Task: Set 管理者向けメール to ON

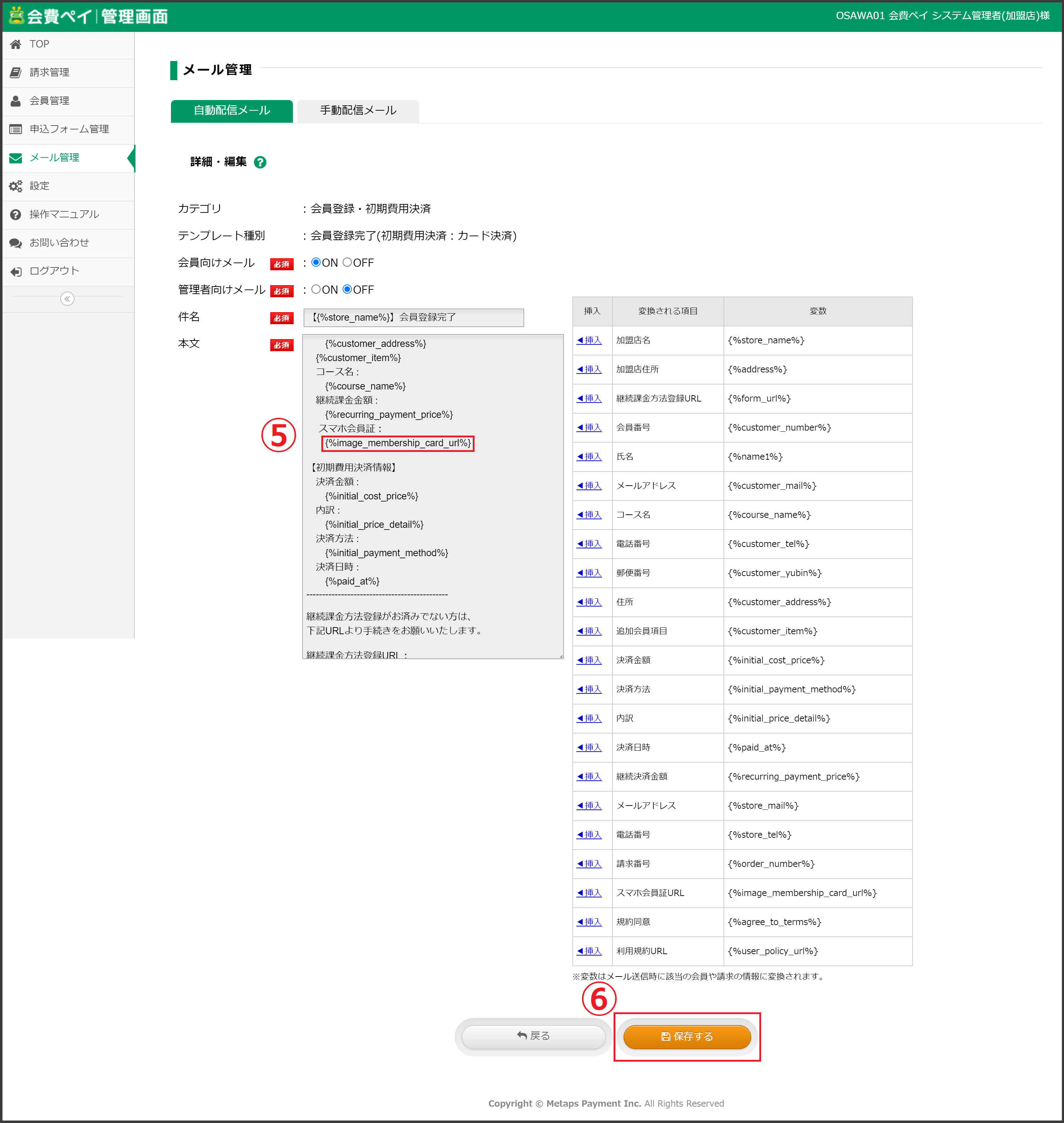Action: [316, 289]
